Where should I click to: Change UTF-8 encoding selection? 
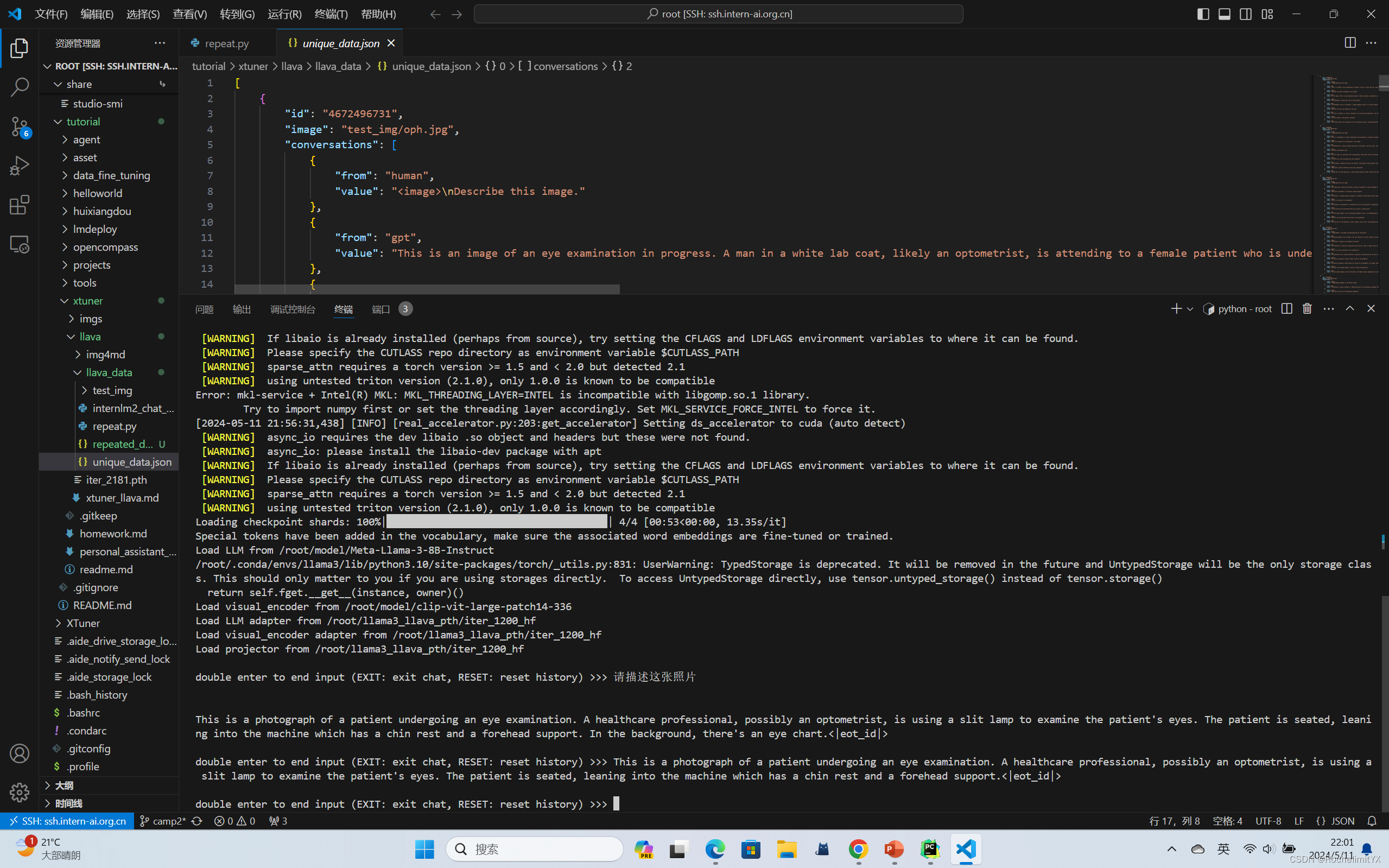tap(1268, 821)
